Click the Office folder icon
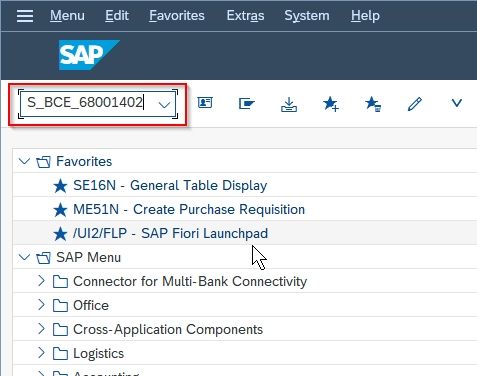 click(x=60, y=306)
